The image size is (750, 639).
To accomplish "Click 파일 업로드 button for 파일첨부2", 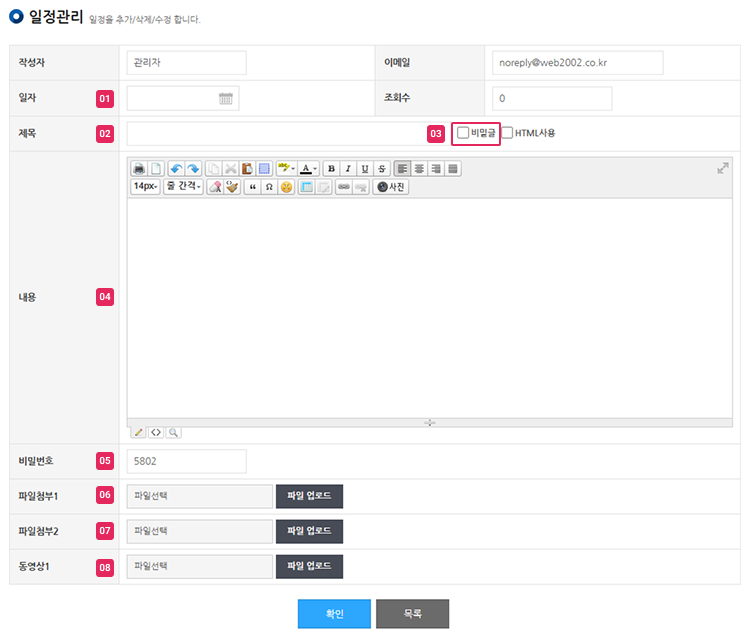I will click(x=309, y=531).
